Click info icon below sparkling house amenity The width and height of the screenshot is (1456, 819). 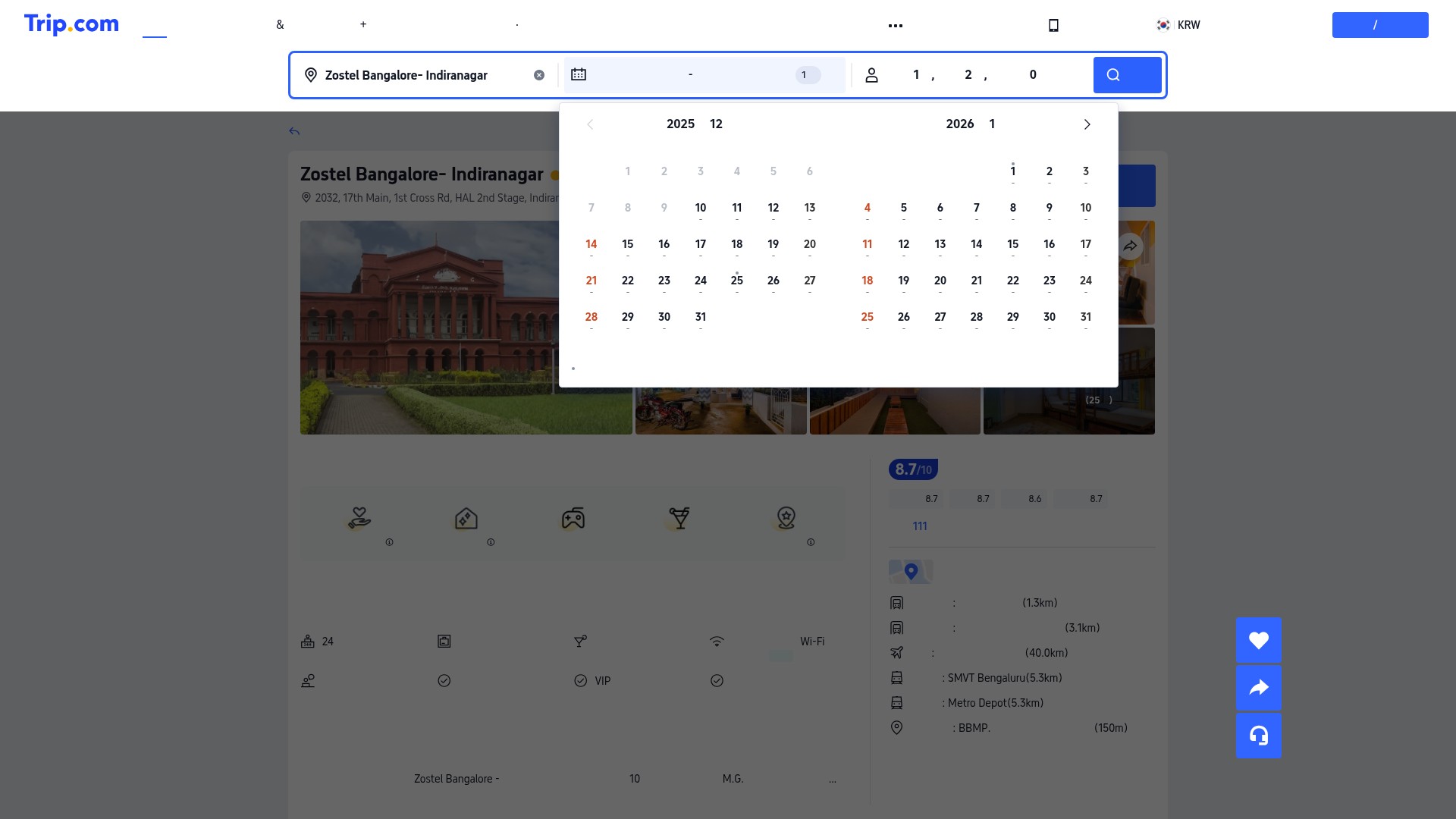point(491,542)
